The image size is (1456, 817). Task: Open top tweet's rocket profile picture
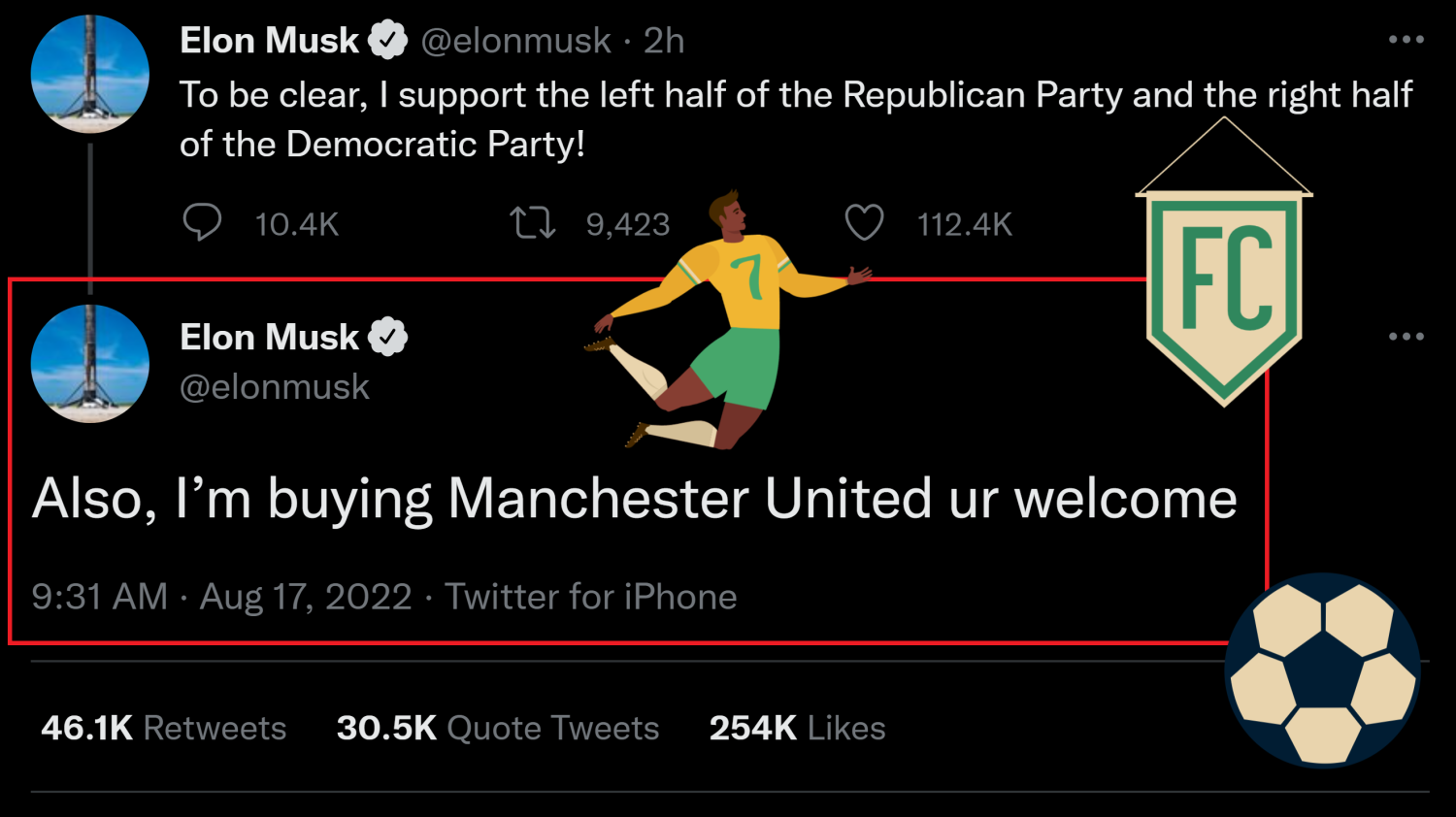coord(90,74)
